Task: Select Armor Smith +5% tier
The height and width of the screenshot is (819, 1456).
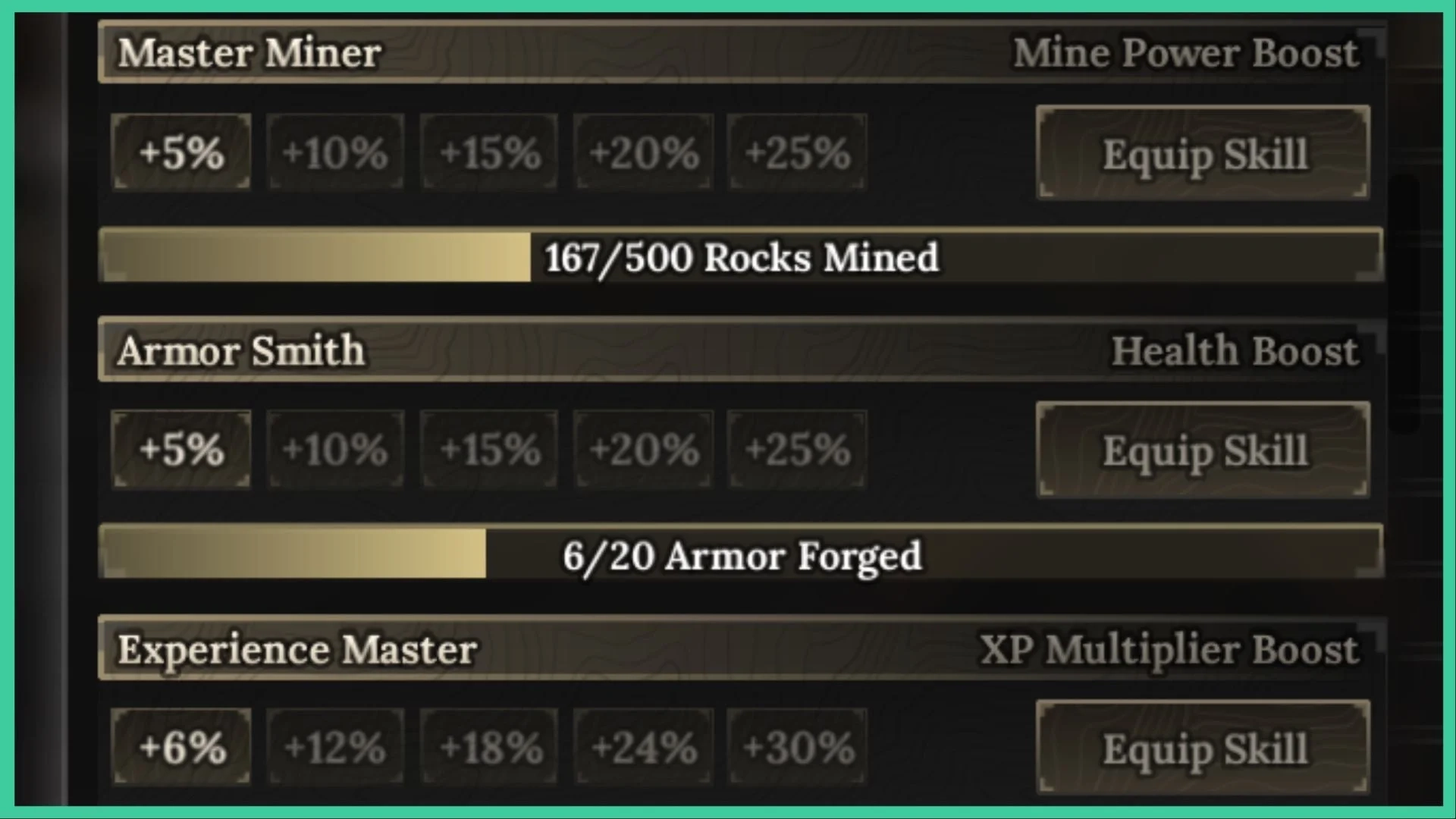Action: click(181, 449)
